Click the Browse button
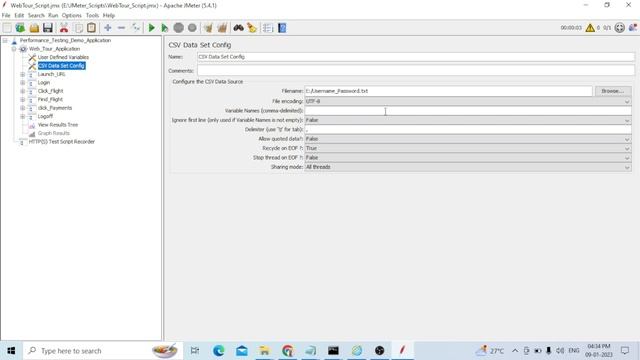Screen dimensions: 640x360 pyautogui.click(x=613, y=91)
